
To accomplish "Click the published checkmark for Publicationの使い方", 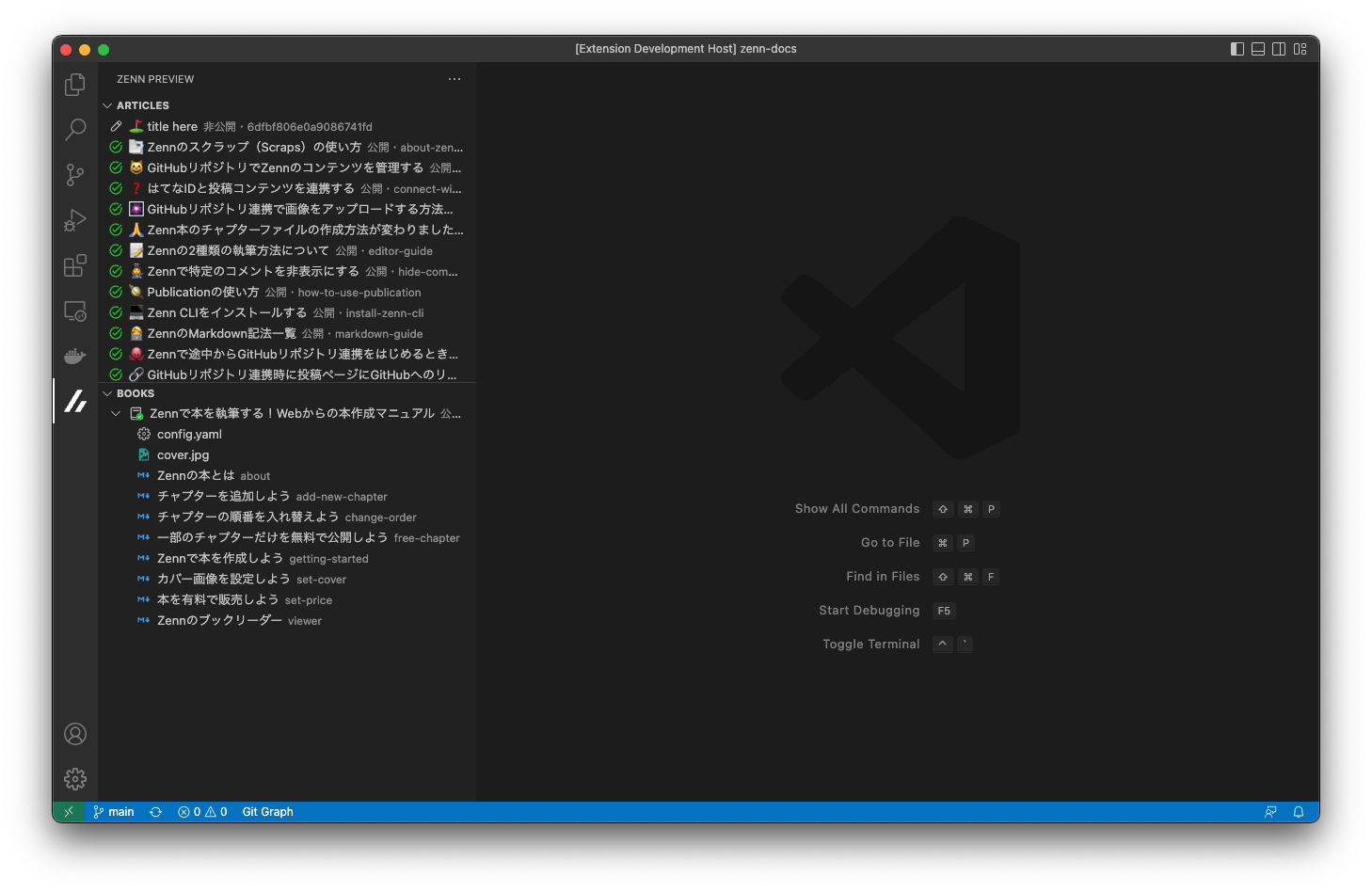I will coord(116,292).
